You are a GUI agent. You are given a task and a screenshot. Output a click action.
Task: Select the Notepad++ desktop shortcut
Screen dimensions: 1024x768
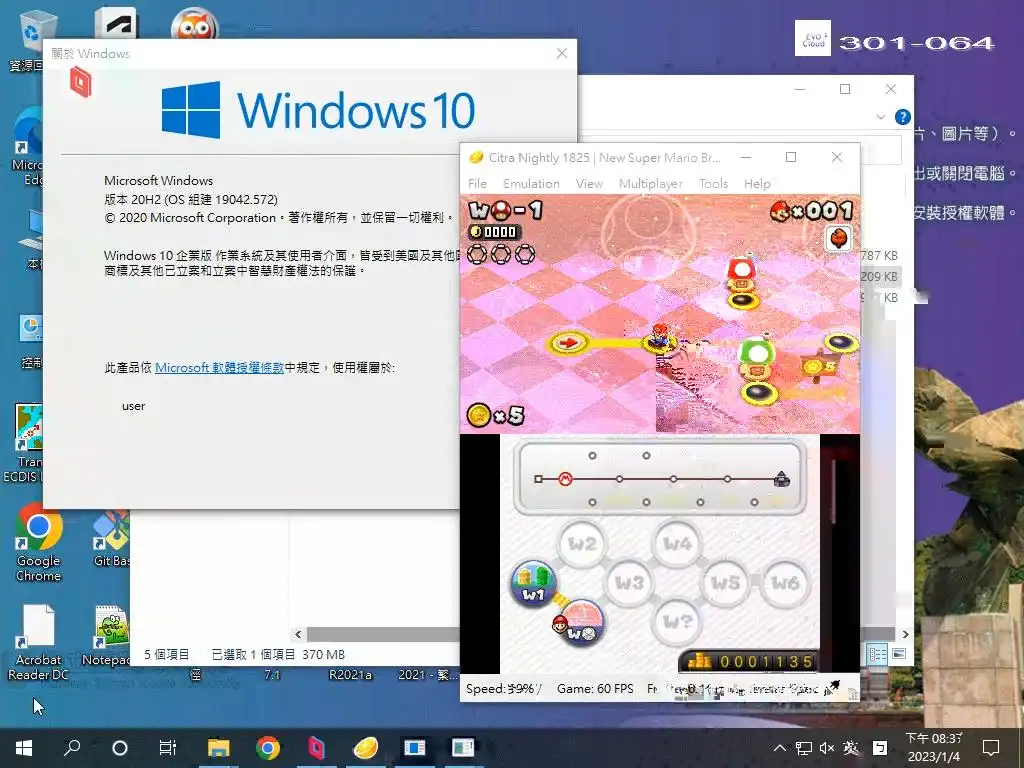pyautogui.click(x=108, y=637)
